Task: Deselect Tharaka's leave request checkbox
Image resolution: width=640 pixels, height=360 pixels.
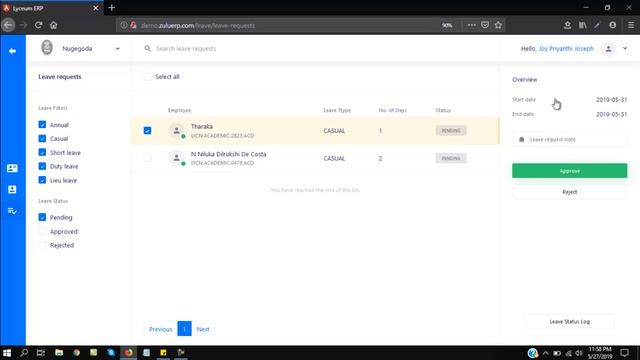Action: pyautogui.click(x=147, y=131)
